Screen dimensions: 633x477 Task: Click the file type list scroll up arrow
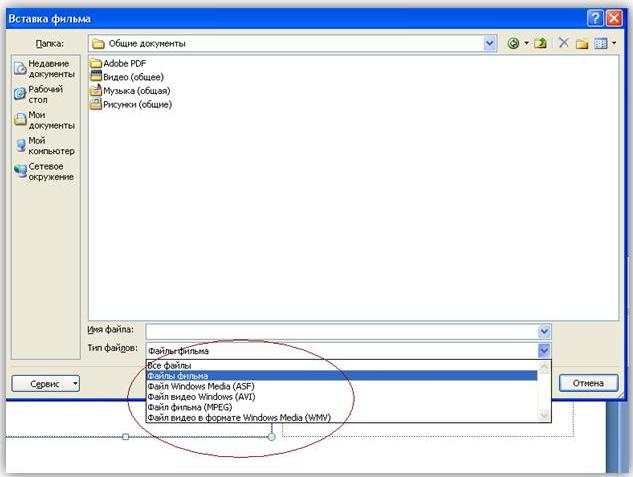pos(544,368)
